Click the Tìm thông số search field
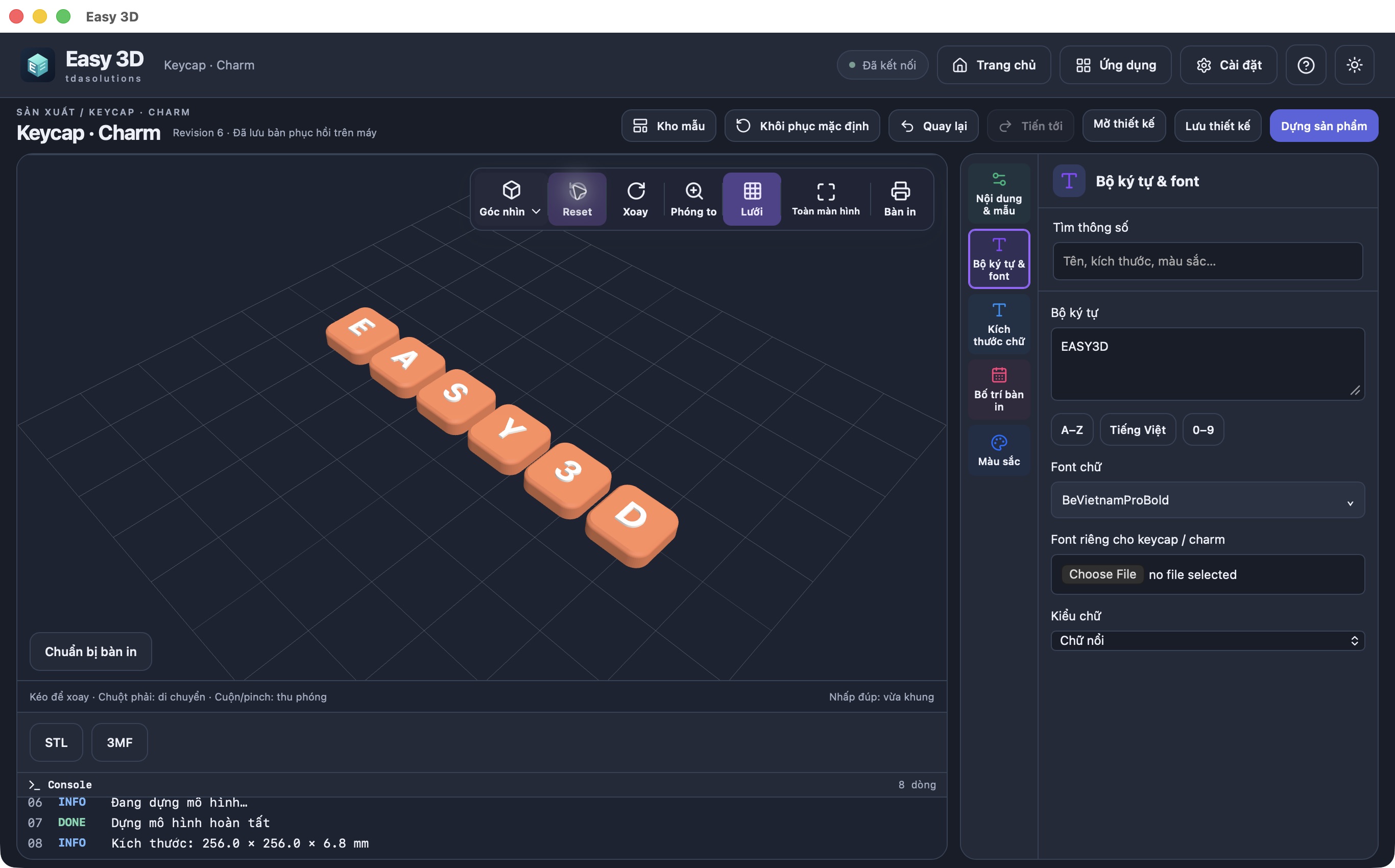 (x=1207, y=261)
